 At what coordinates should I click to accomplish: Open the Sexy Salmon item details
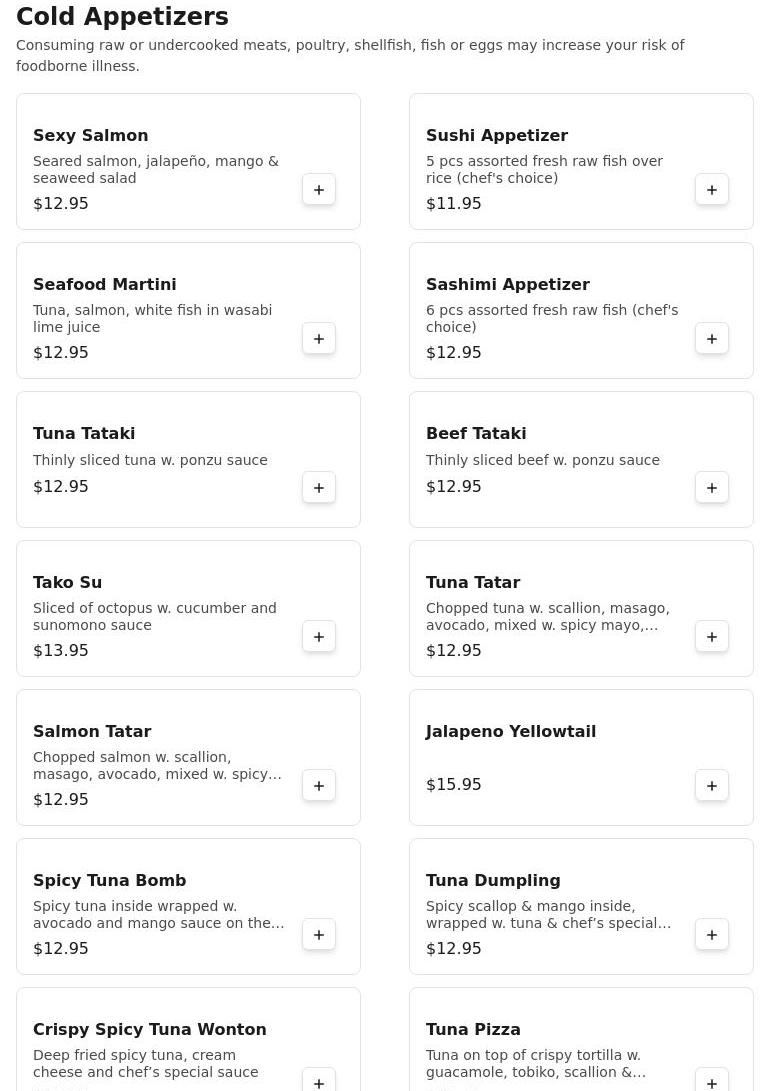tap(90, 135)
